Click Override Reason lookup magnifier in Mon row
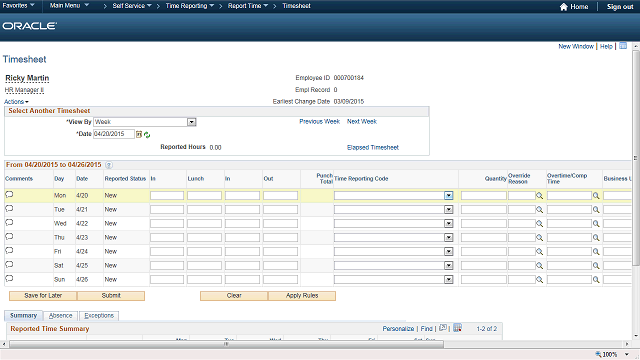Screen dimensions: 640x360 [x=539, y=196]
